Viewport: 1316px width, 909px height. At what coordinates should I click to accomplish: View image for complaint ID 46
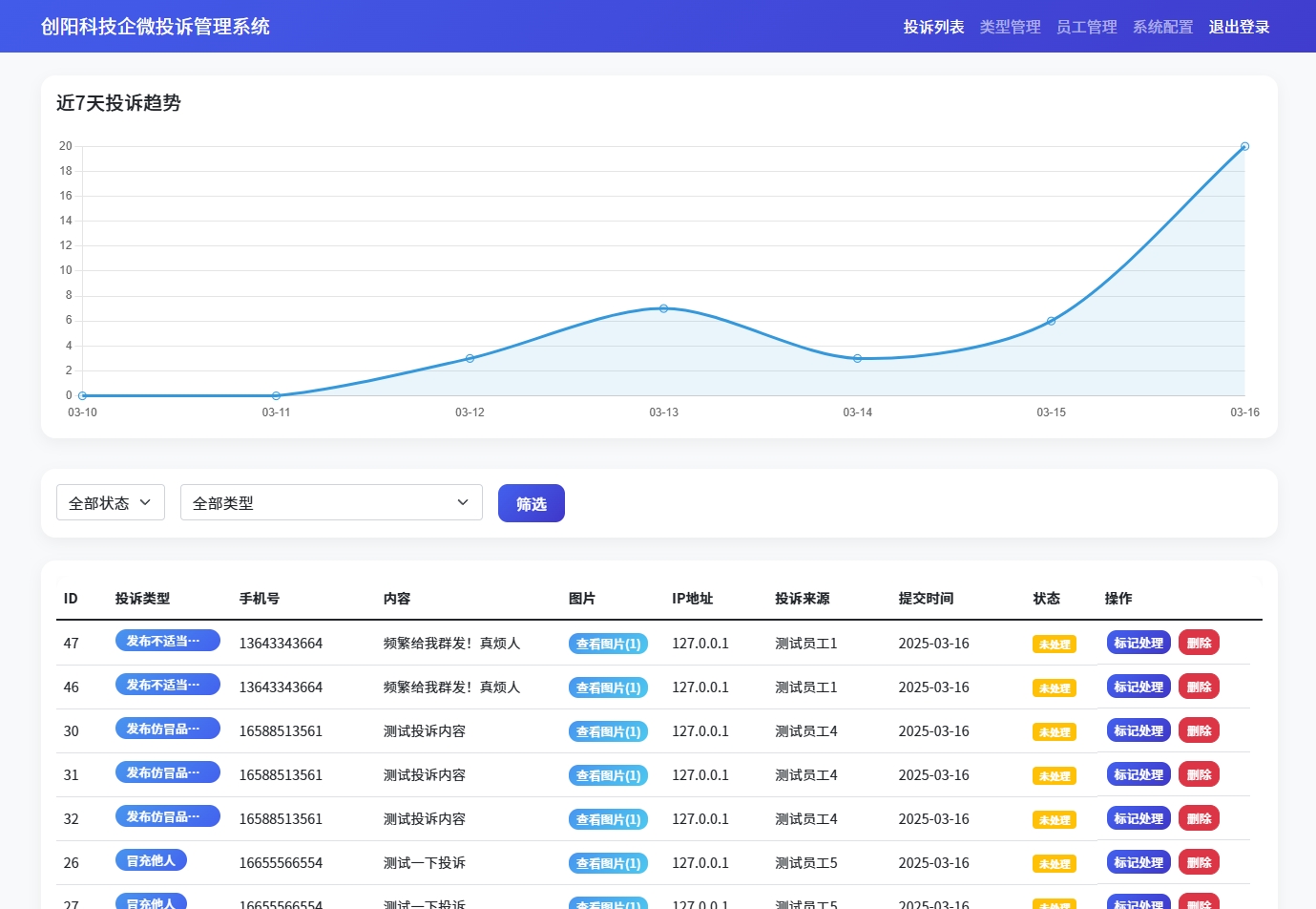pyautogui.click(x=608, y=687)
